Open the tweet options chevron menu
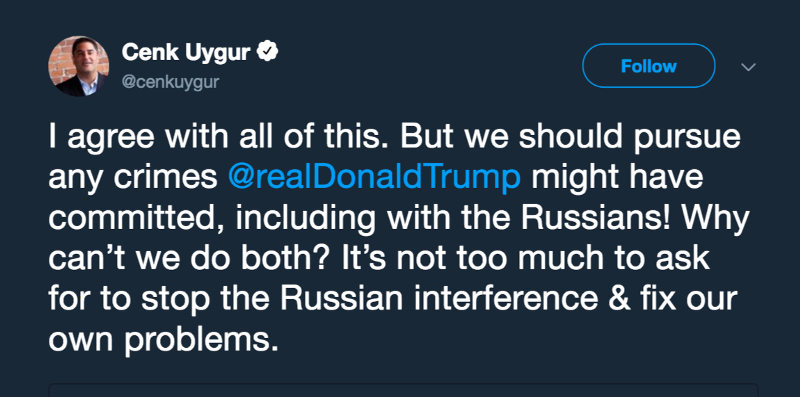 tap(748, 67)
